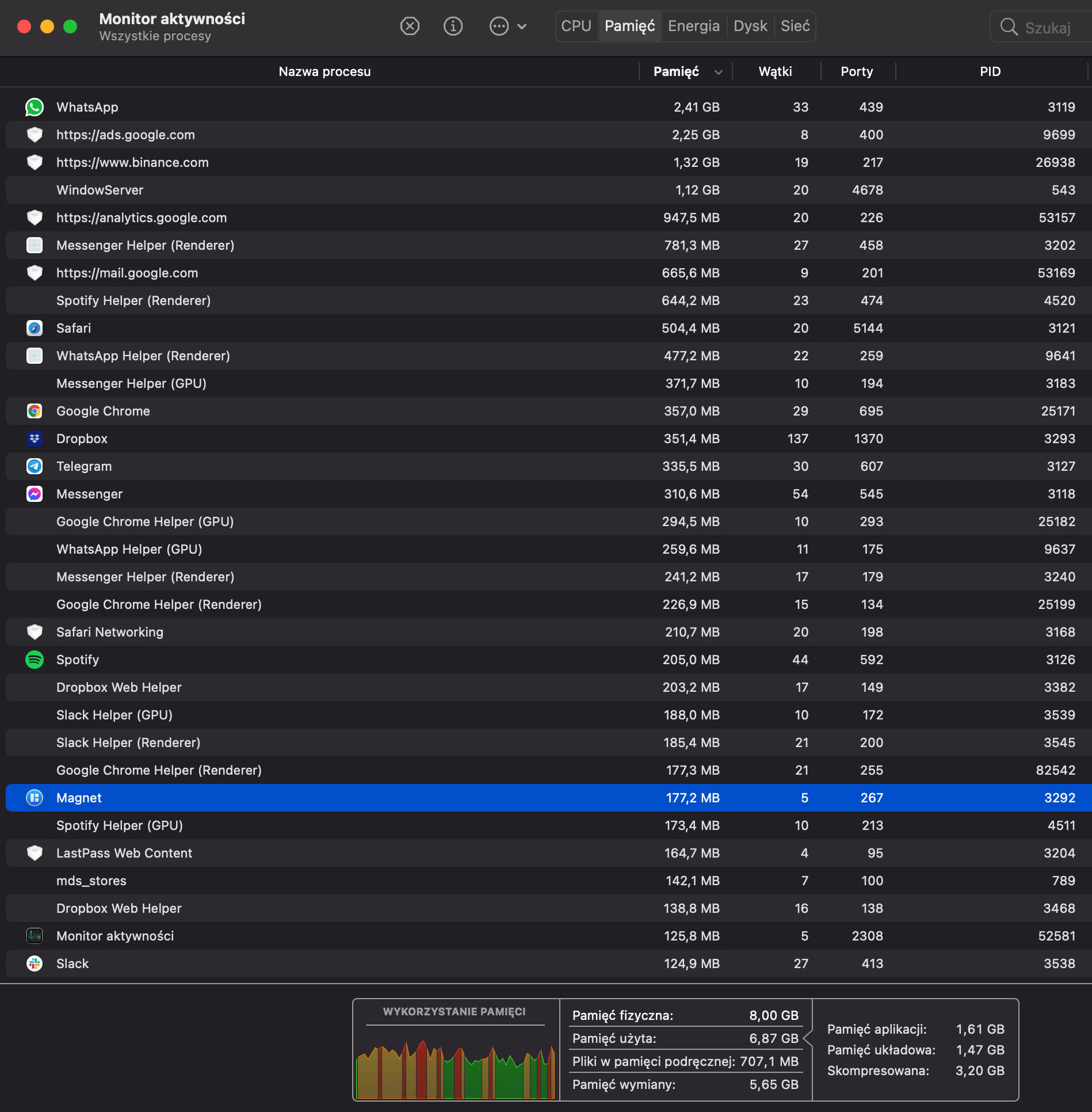Select the Pamięć tab

[629, 26]
